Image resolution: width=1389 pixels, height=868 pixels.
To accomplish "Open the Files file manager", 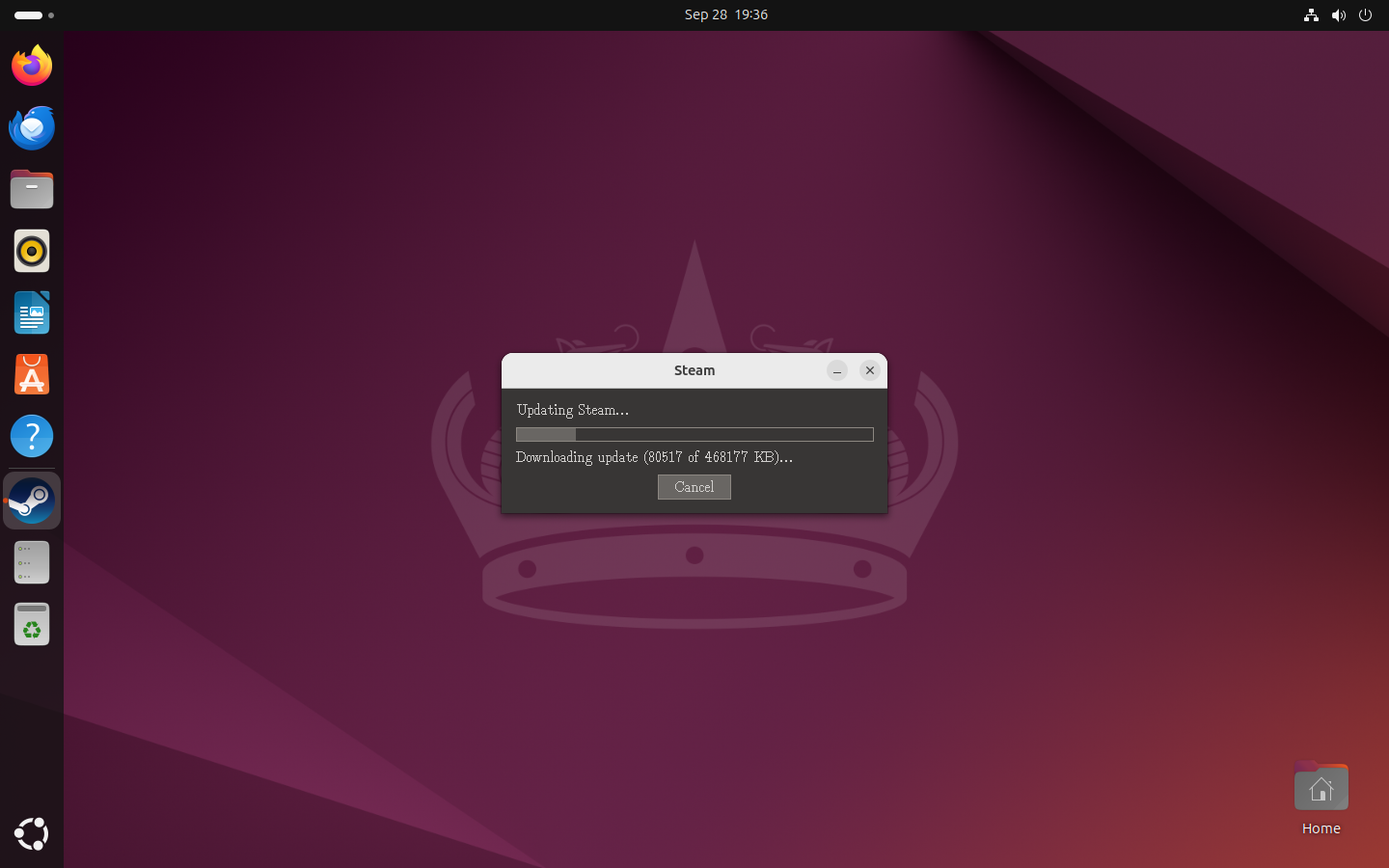I will tap(32, 189).
